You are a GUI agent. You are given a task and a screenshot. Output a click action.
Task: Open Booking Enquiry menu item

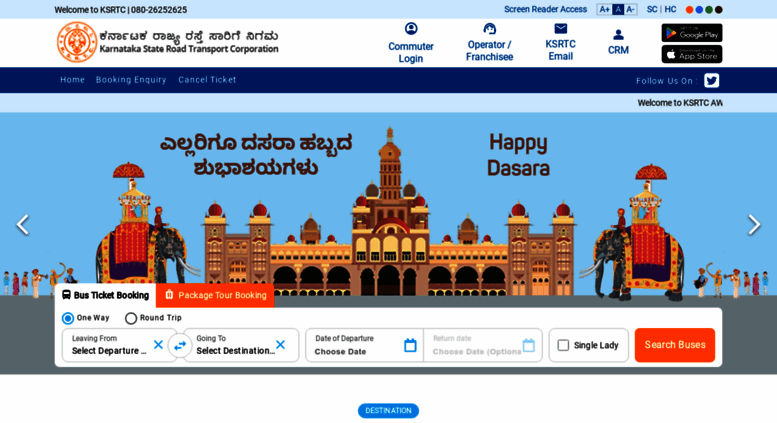[x=131, y=80]
